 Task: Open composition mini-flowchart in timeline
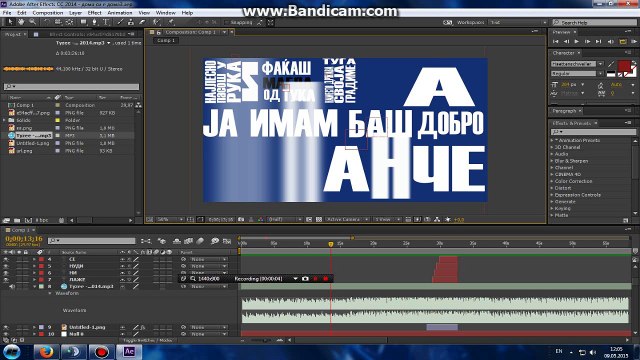[146, 241]
